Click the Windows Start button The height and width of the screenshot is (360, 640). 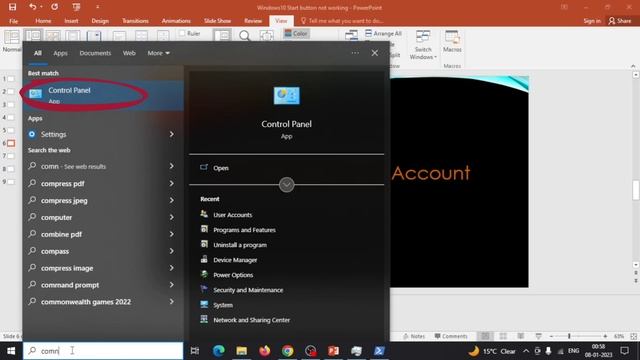click(11, 351)
